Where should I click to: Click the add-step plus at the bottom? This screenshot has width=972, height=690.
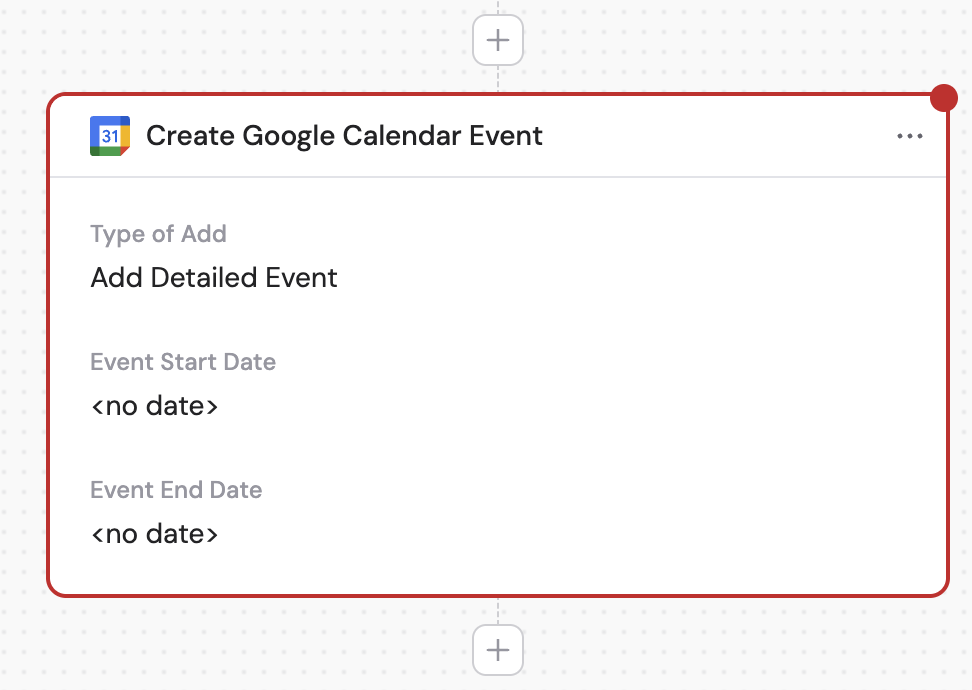[497, 650]
